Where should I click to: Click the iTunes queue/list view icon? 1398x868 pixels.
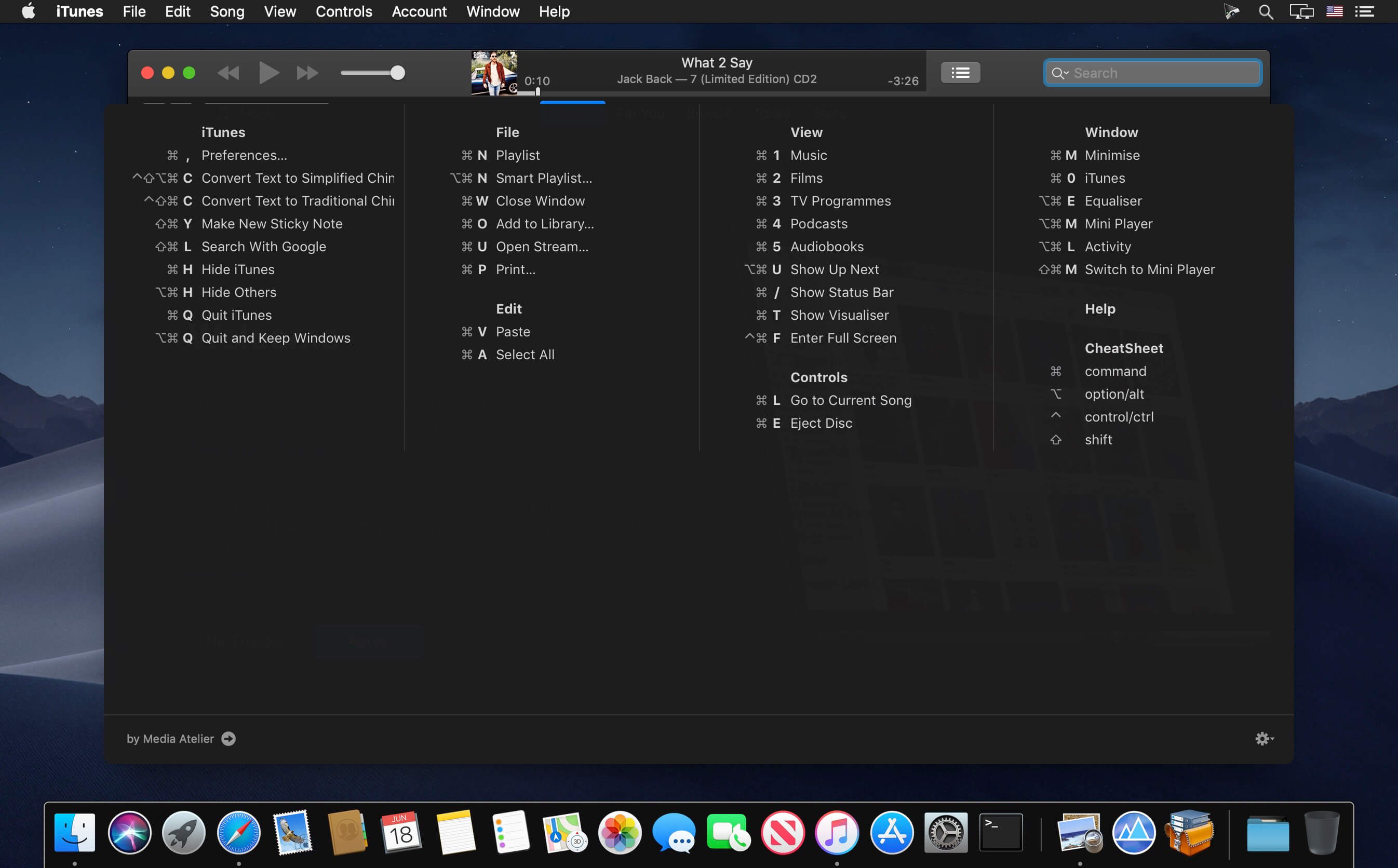(x=959, y=72)
